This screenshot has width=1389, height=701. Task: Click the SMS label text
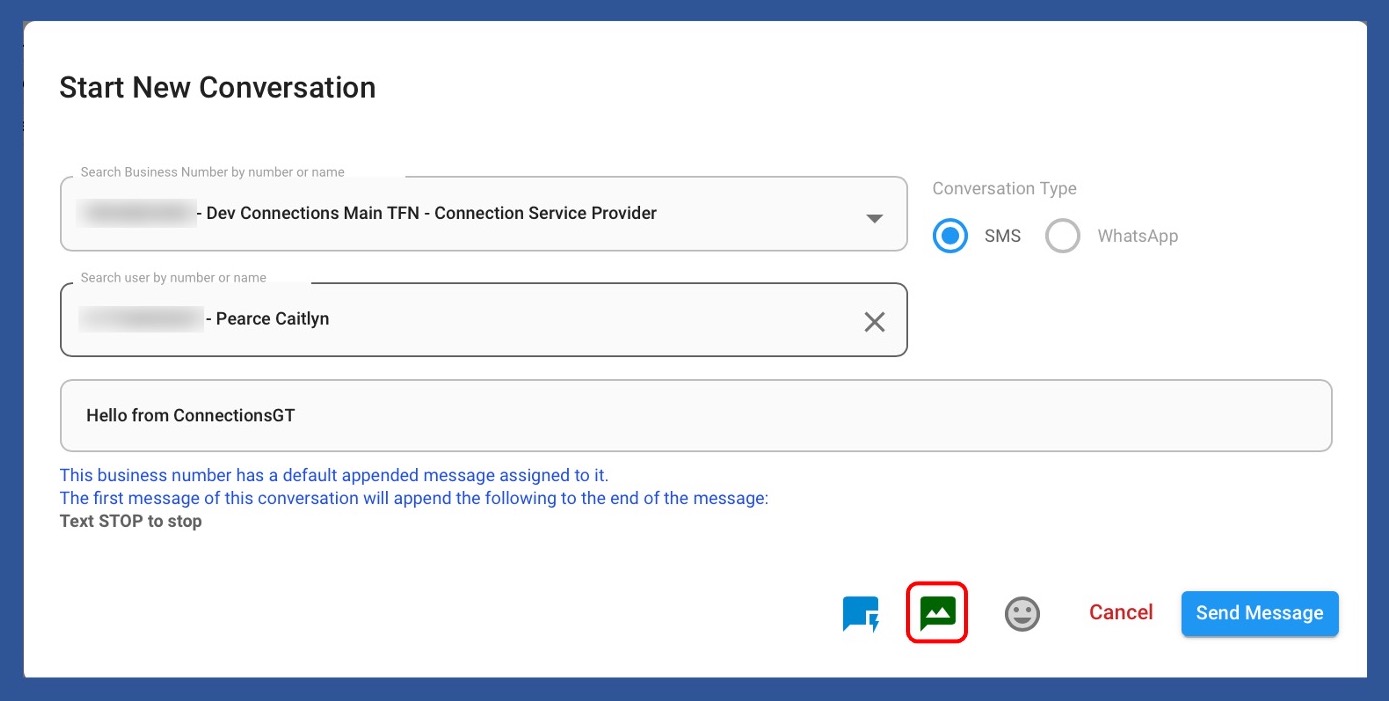1002,236
